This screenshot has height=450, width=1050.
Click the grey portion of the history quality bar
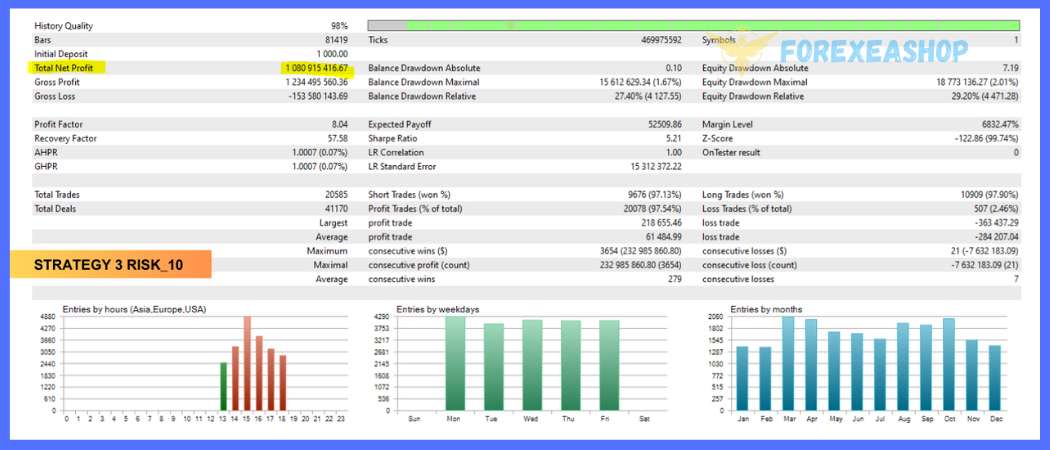click(x=387, y=25)
